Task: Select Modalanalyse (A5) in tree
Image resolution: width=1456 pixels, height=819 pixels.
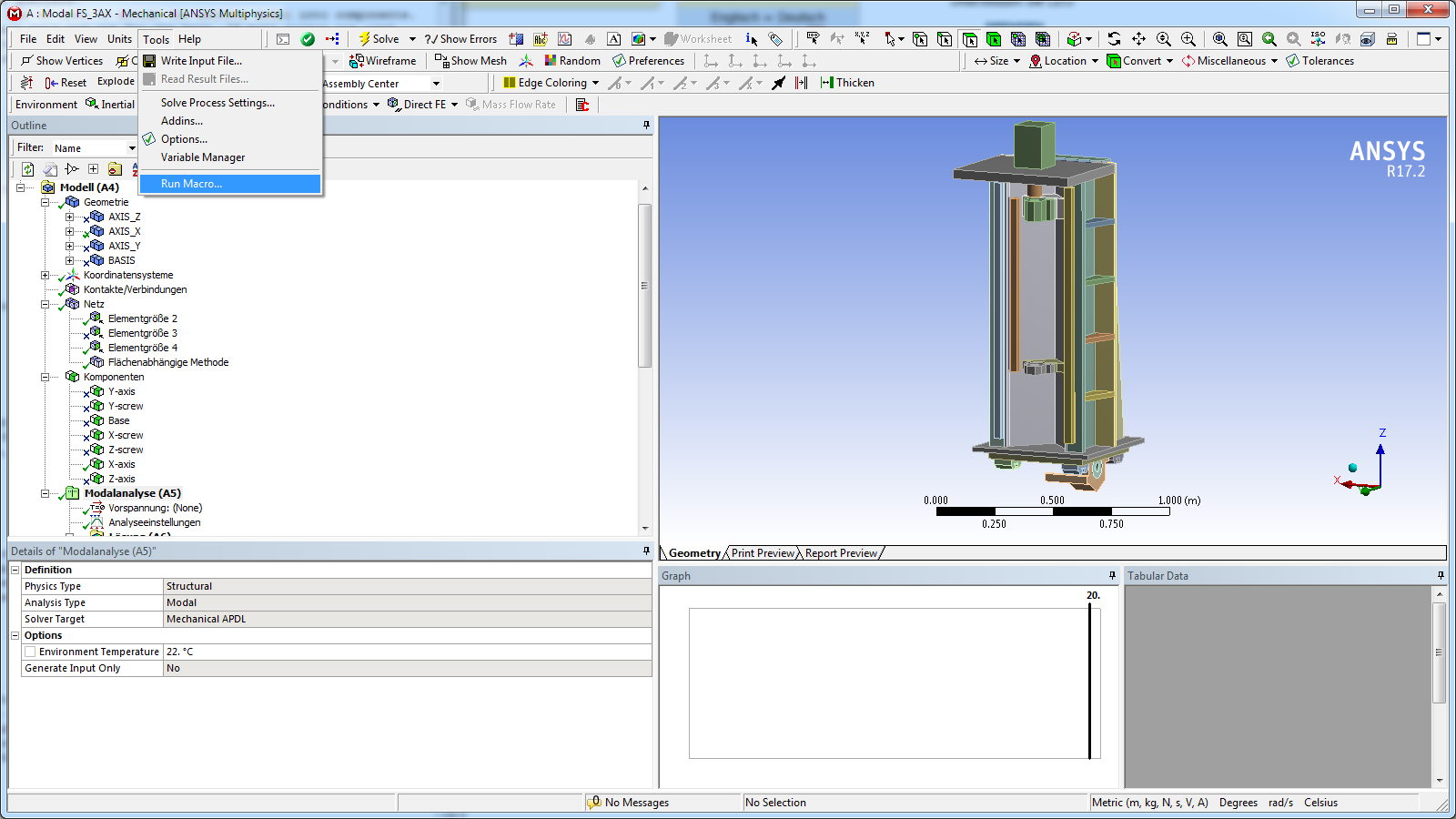Action: coord(132,493)
